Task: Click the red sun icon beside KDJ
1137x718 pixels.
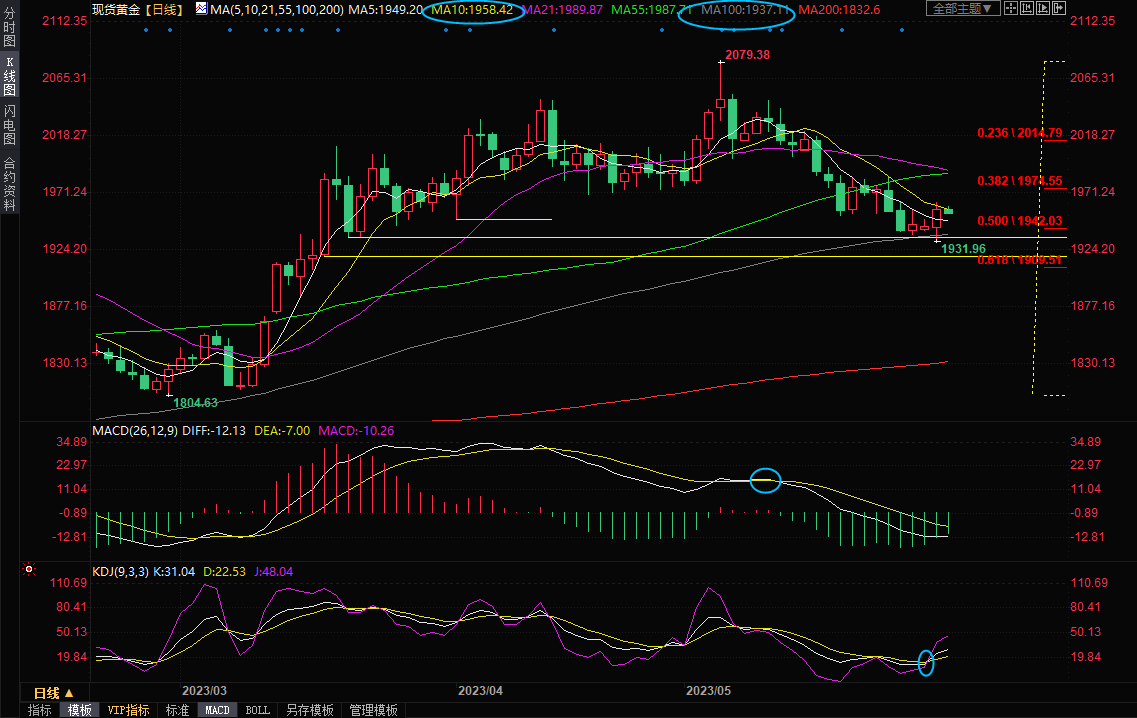Action: click(x=29, y=571)
